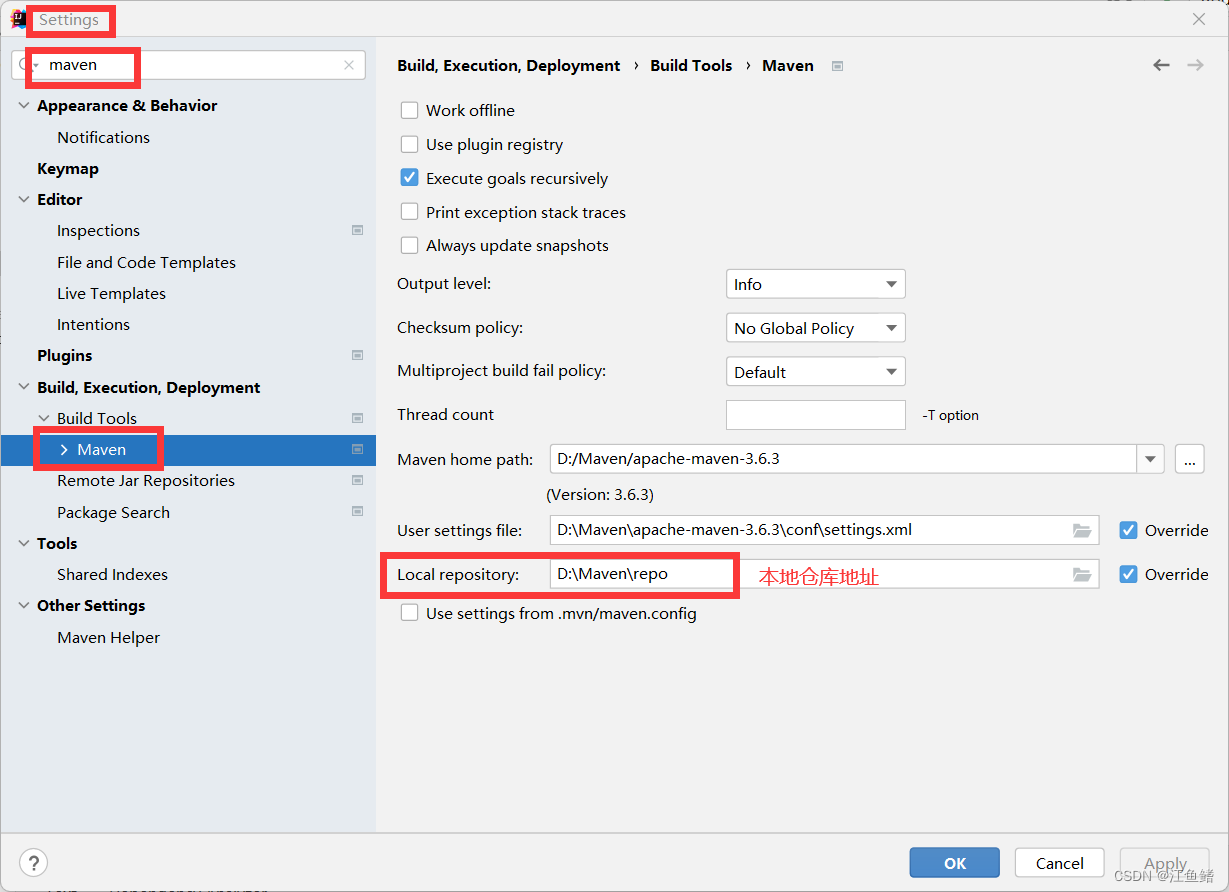The width and height of the screenshot is (1229, 892).
Task: Select Keymap in settings tree
Action: tap(68, 168)
